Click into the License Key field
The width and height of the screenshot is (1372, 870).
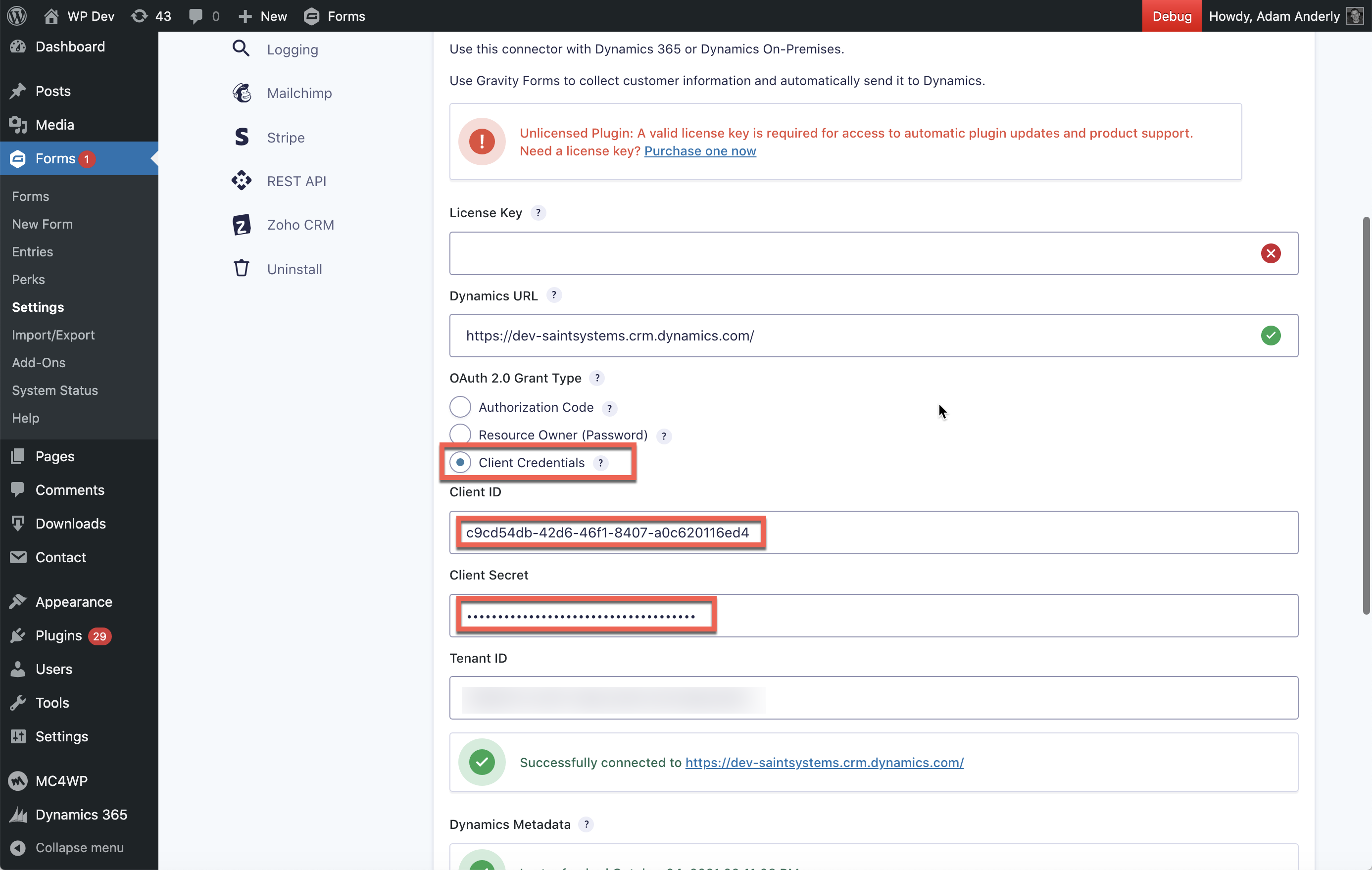(874, 253)
